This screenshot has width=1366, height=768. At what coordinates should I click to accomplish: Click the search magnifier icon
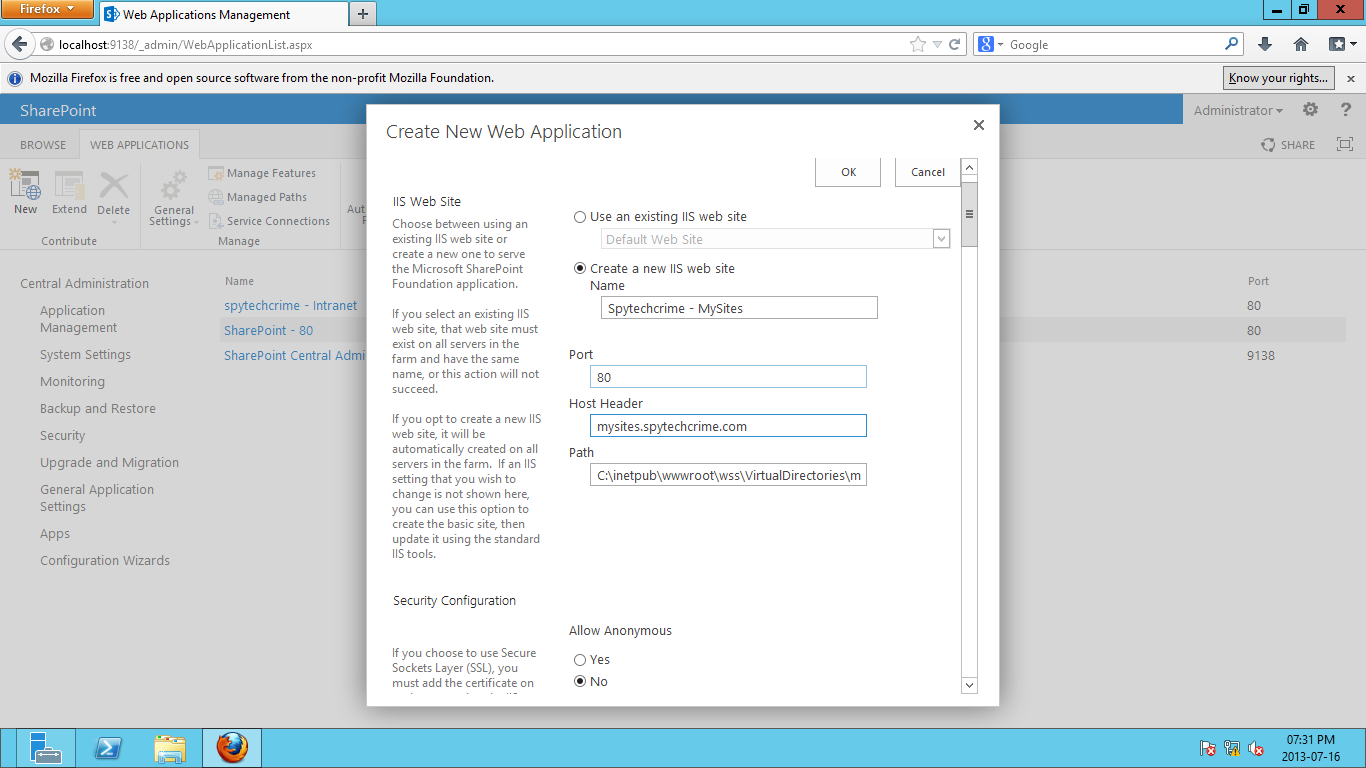point(1232,44)
